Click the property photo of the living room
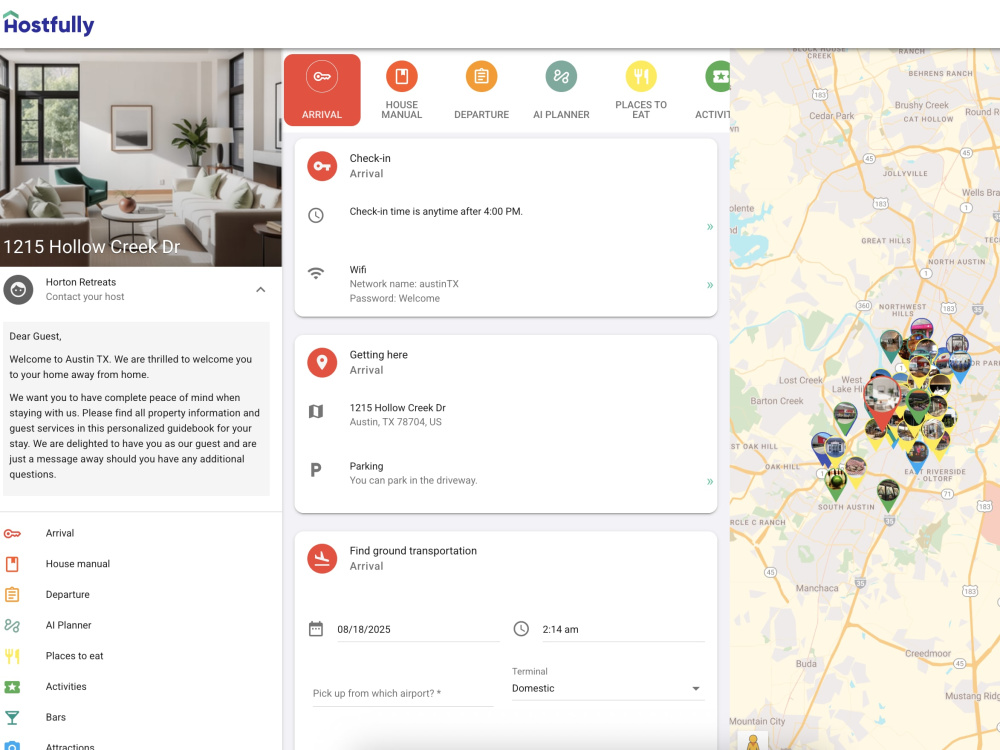1000x750 pixels. pyautogui.click(x=141, y=158)
